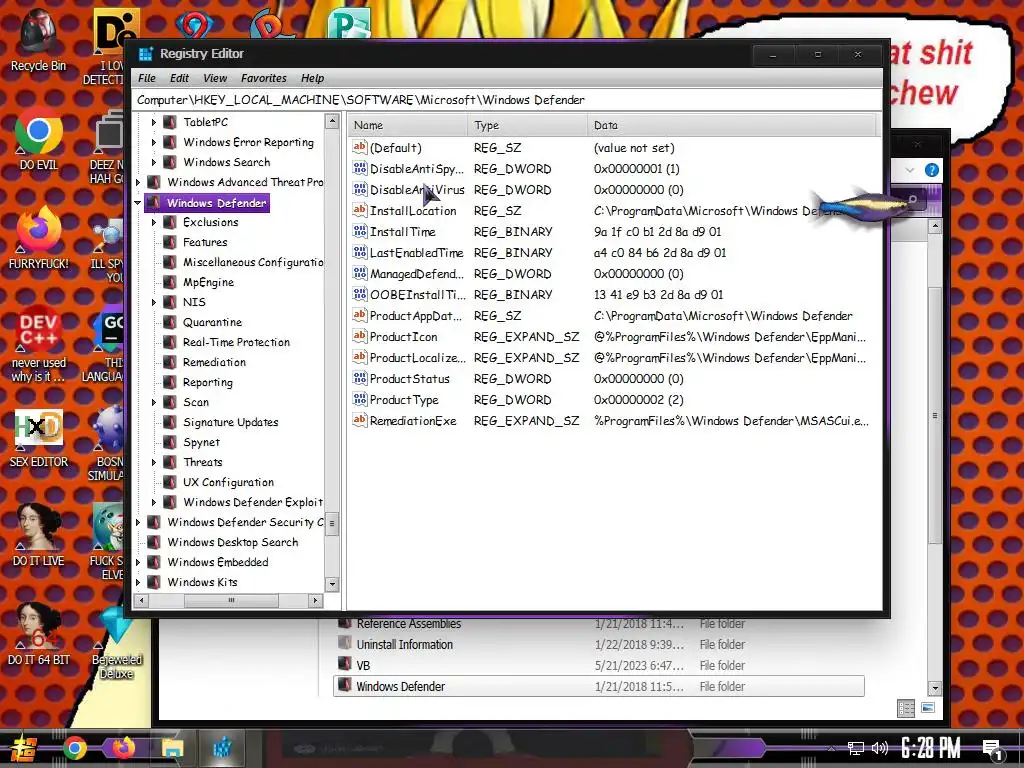This screenshot has width=1024, height=768.
Task: Expand the Windows Search key
Action: 153,162
